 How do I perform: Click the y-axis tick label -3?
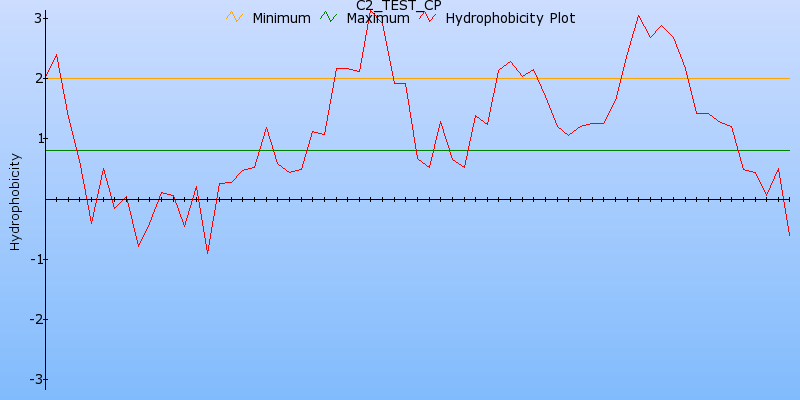[x=34, y=379]
